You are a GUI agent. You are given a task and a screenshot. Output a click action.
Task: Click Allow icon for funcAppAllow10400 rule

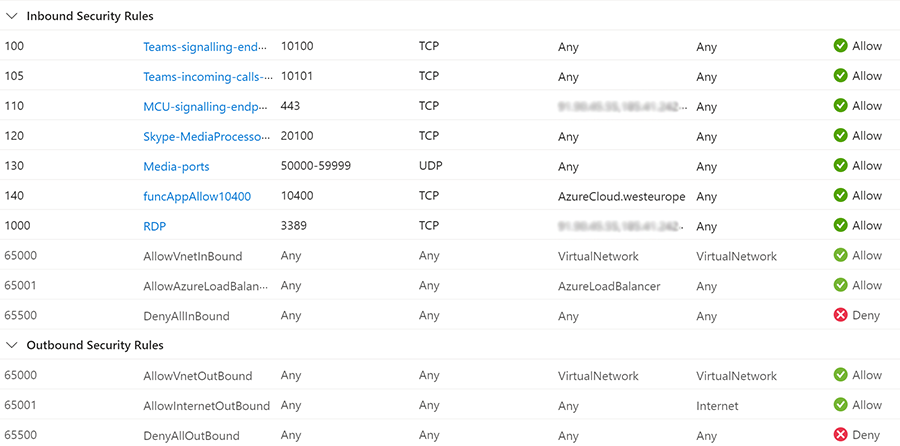[x=840, y=196]
